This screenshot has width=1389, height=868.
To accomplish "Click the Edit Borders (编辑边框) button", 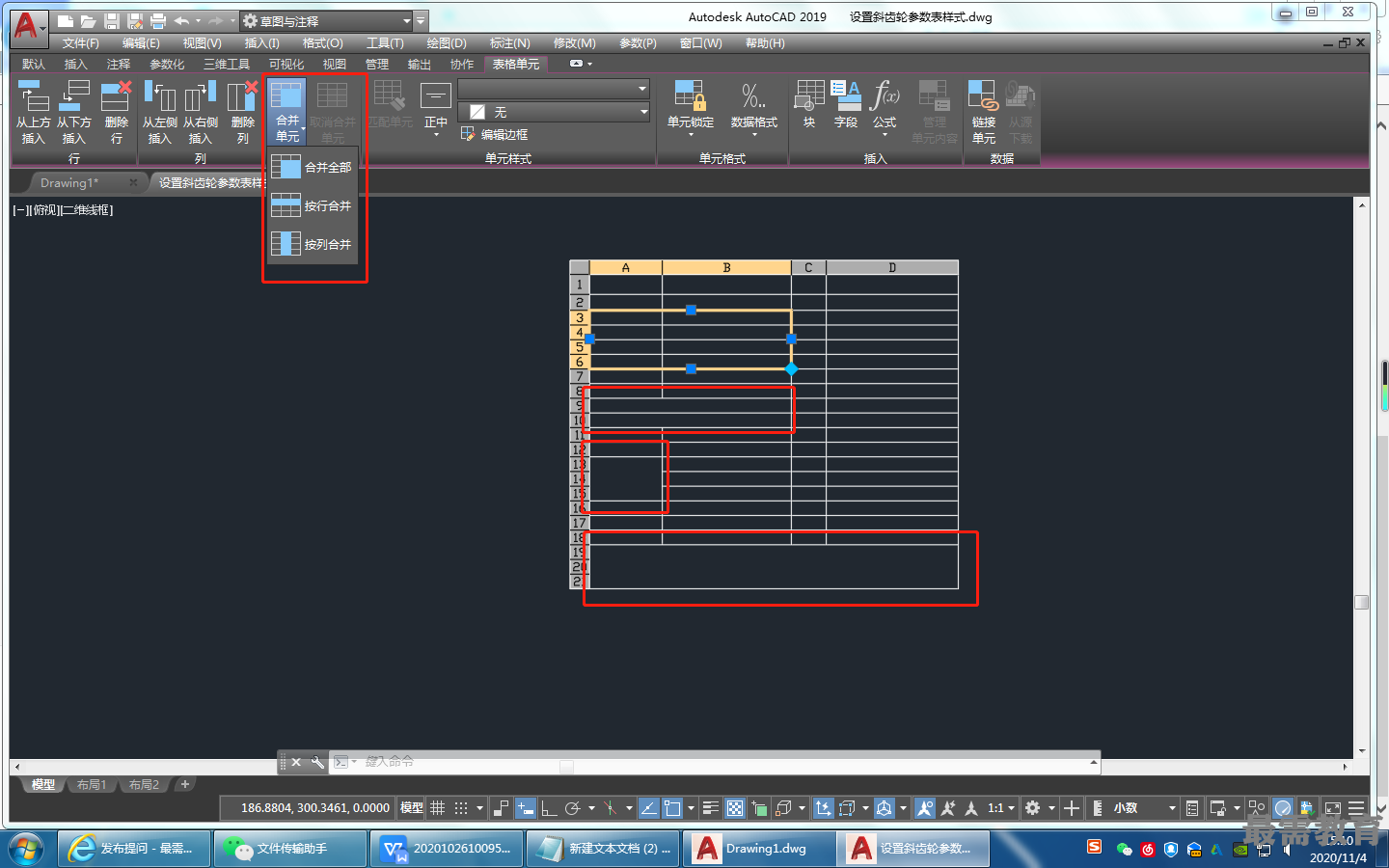I will pyautogui.click(x=495, y=134).
